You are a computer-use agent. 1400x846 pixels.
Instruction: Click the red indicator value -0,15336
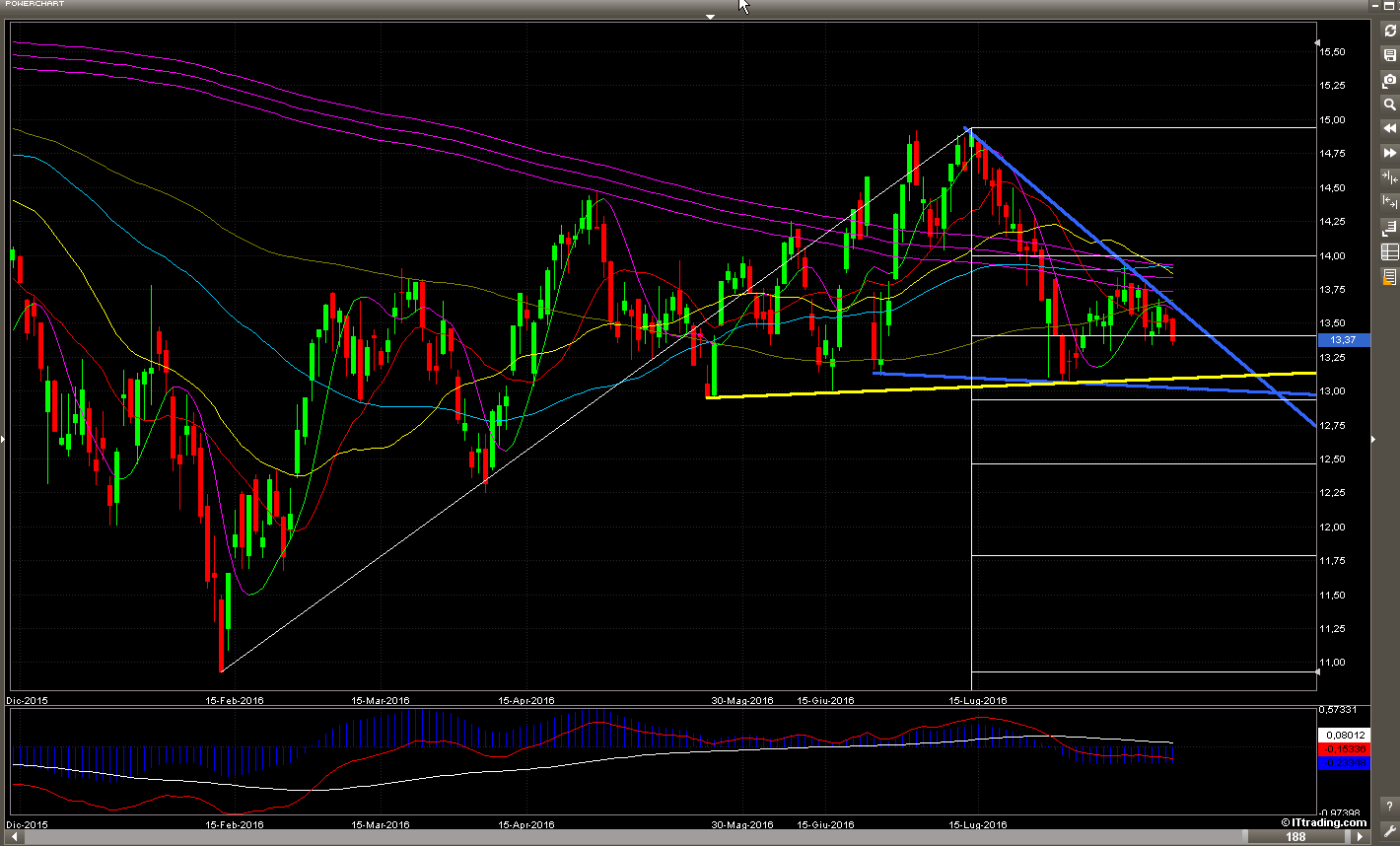(1343, 748)
